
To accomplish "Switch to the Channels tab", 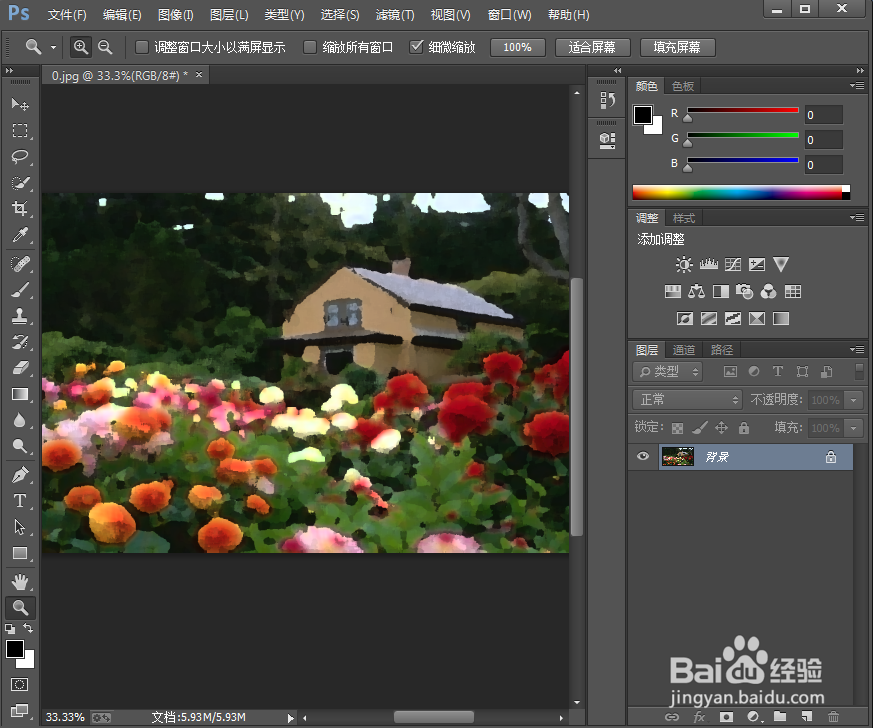I will tap(683, 350).
